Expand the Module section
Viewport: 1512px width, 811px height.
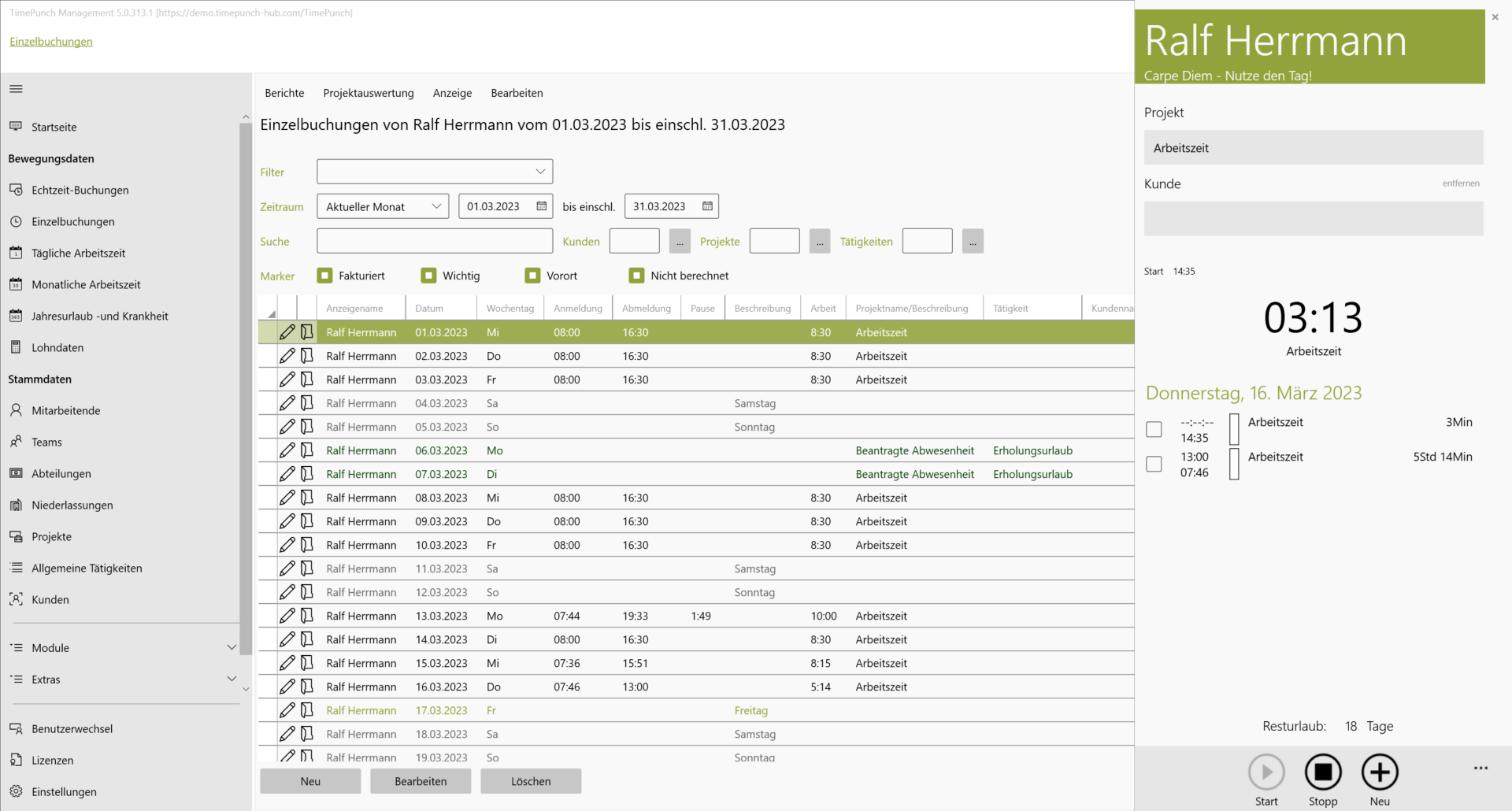[x=232, y=647]
